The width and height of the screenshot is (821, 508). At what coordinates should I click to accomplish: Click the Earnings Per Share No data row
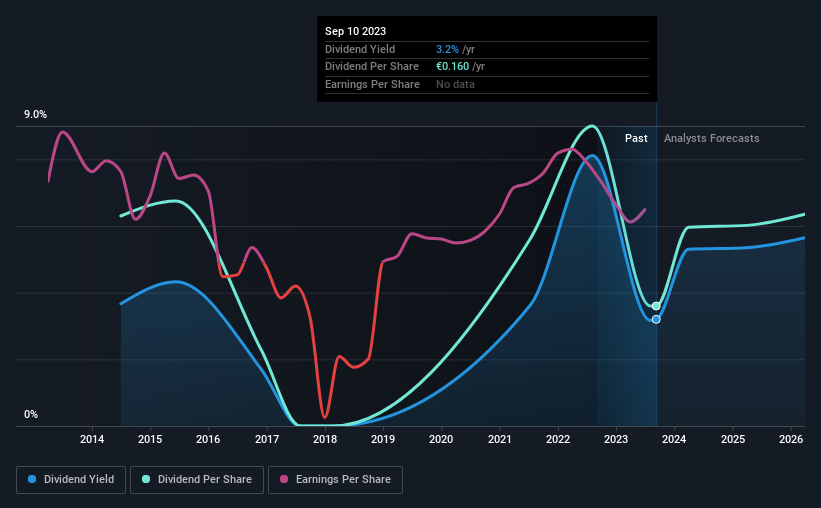pos(487,84)
